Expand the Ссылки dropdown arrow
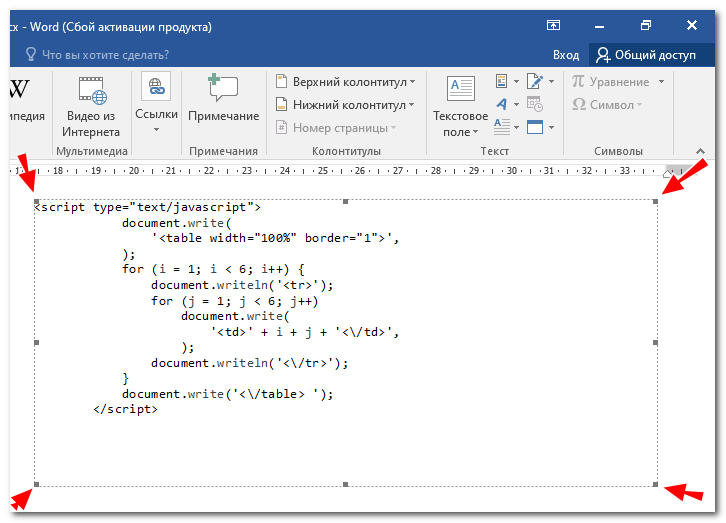 coord(156,130)
